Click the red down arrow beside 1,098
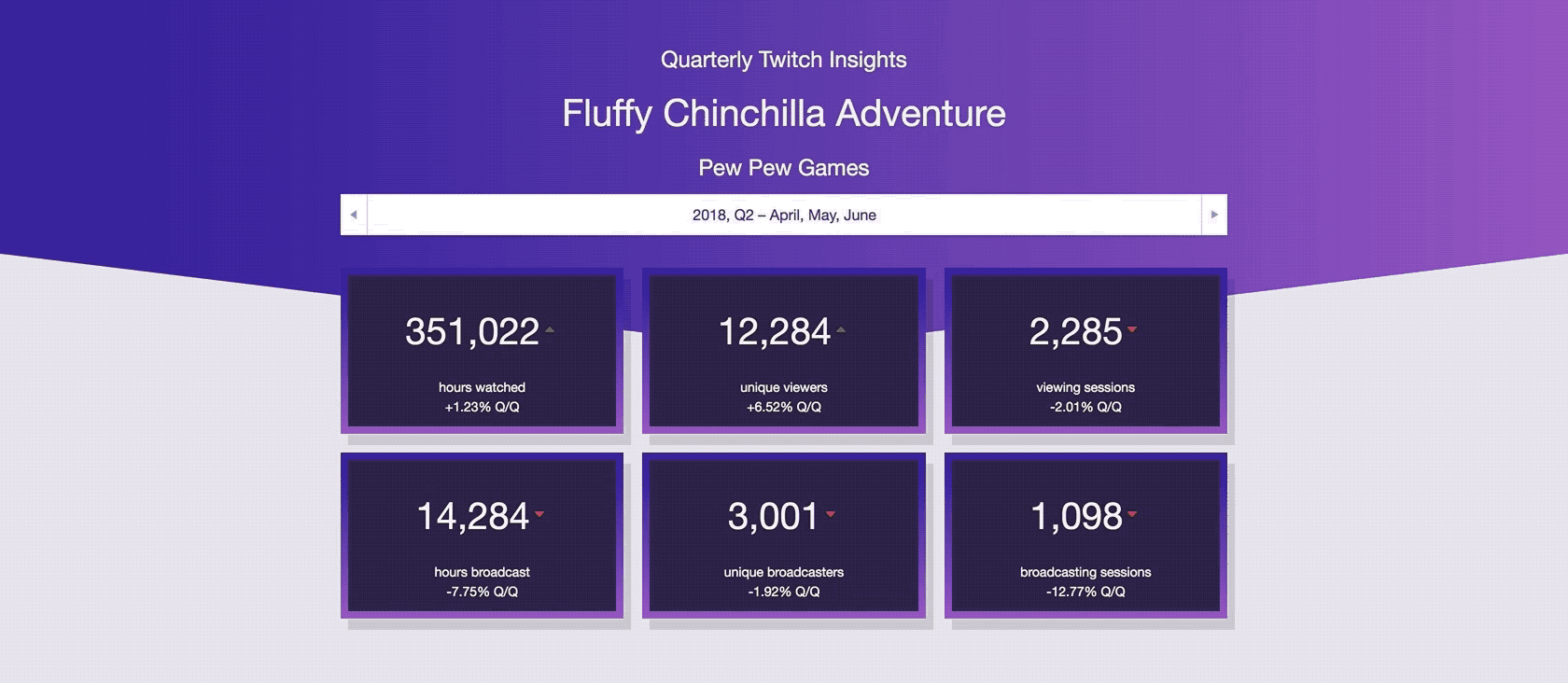Viewport: 1568px width, 683px height. tap(1131, 514)
